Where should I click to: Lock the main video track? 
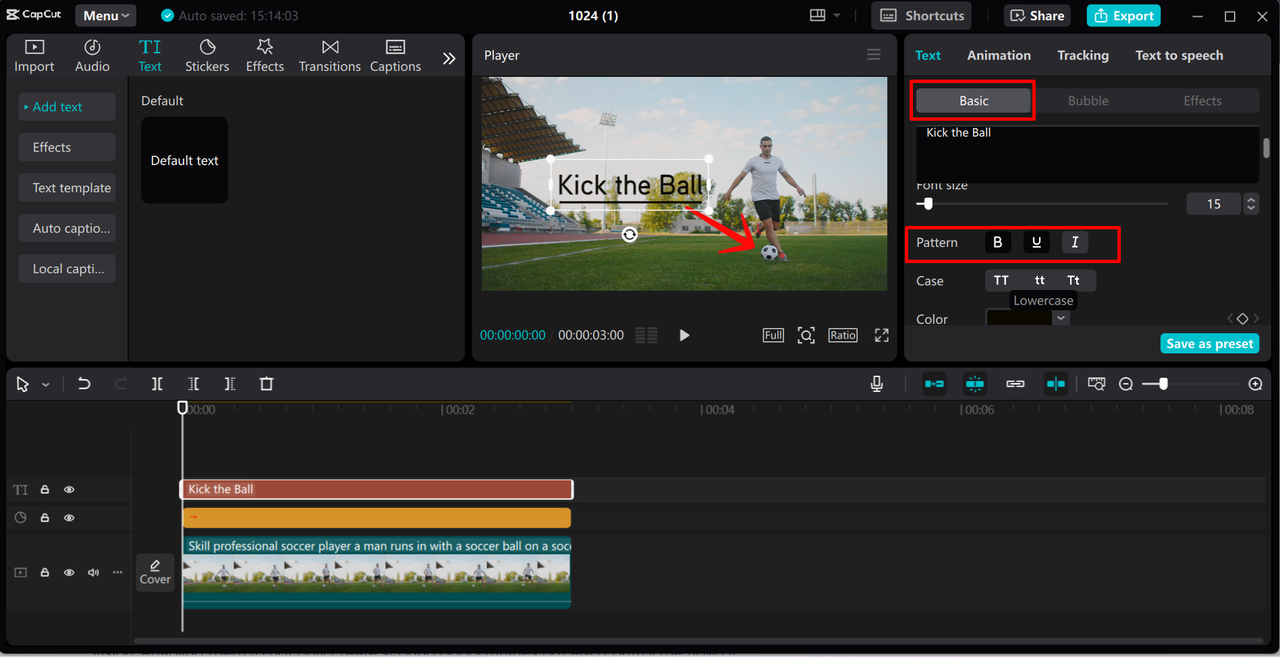pyautogui.click(x=45, y=573)
